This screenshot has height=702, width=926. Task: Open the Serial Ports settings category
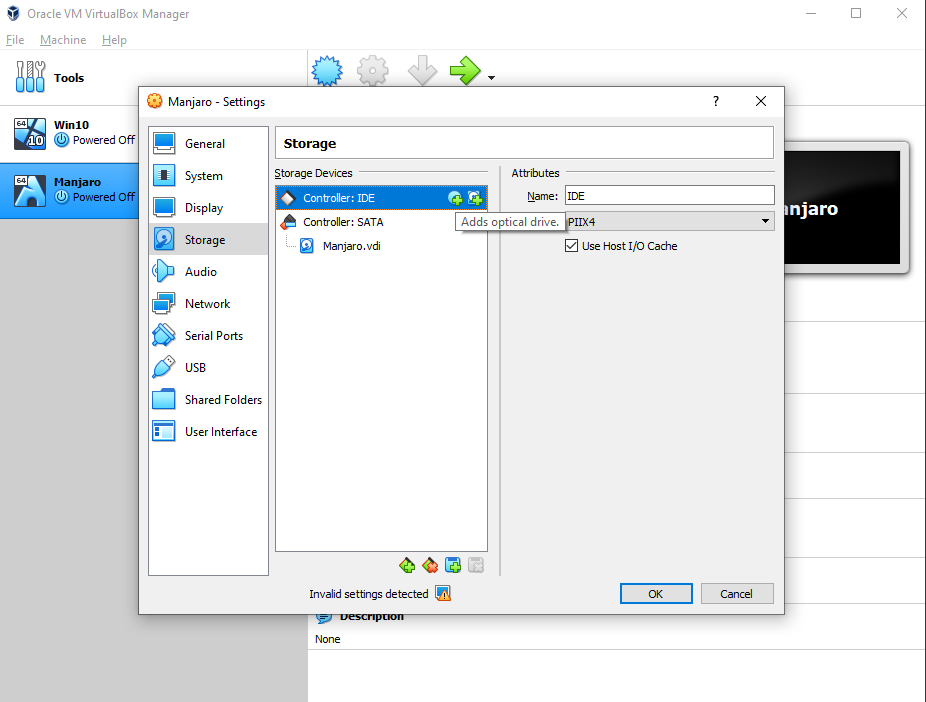(208, 335)
